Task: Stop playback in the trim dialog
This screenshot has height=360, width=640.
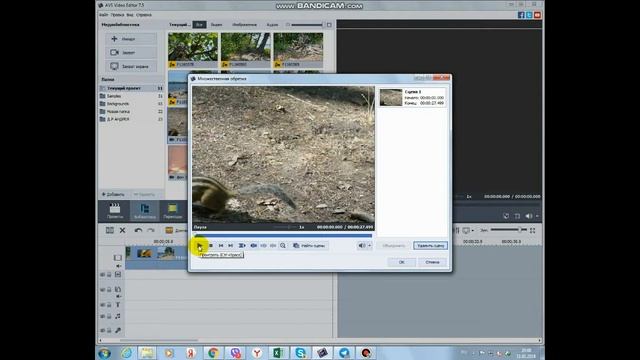Action: click(211, 246)
